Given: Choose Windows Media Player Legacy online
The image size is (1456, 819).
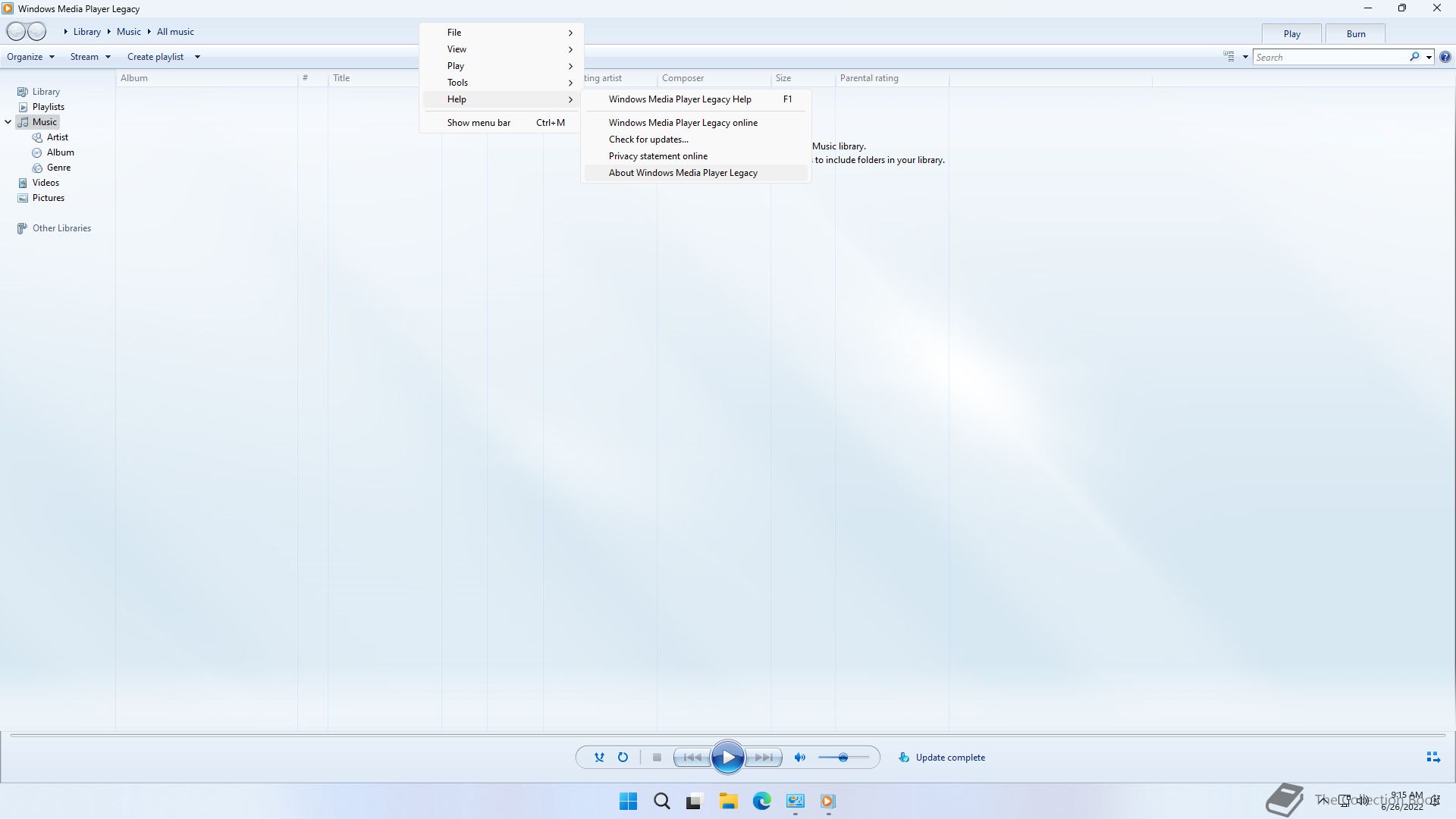Looking at the screenshot, I should (x=696, y=123).
